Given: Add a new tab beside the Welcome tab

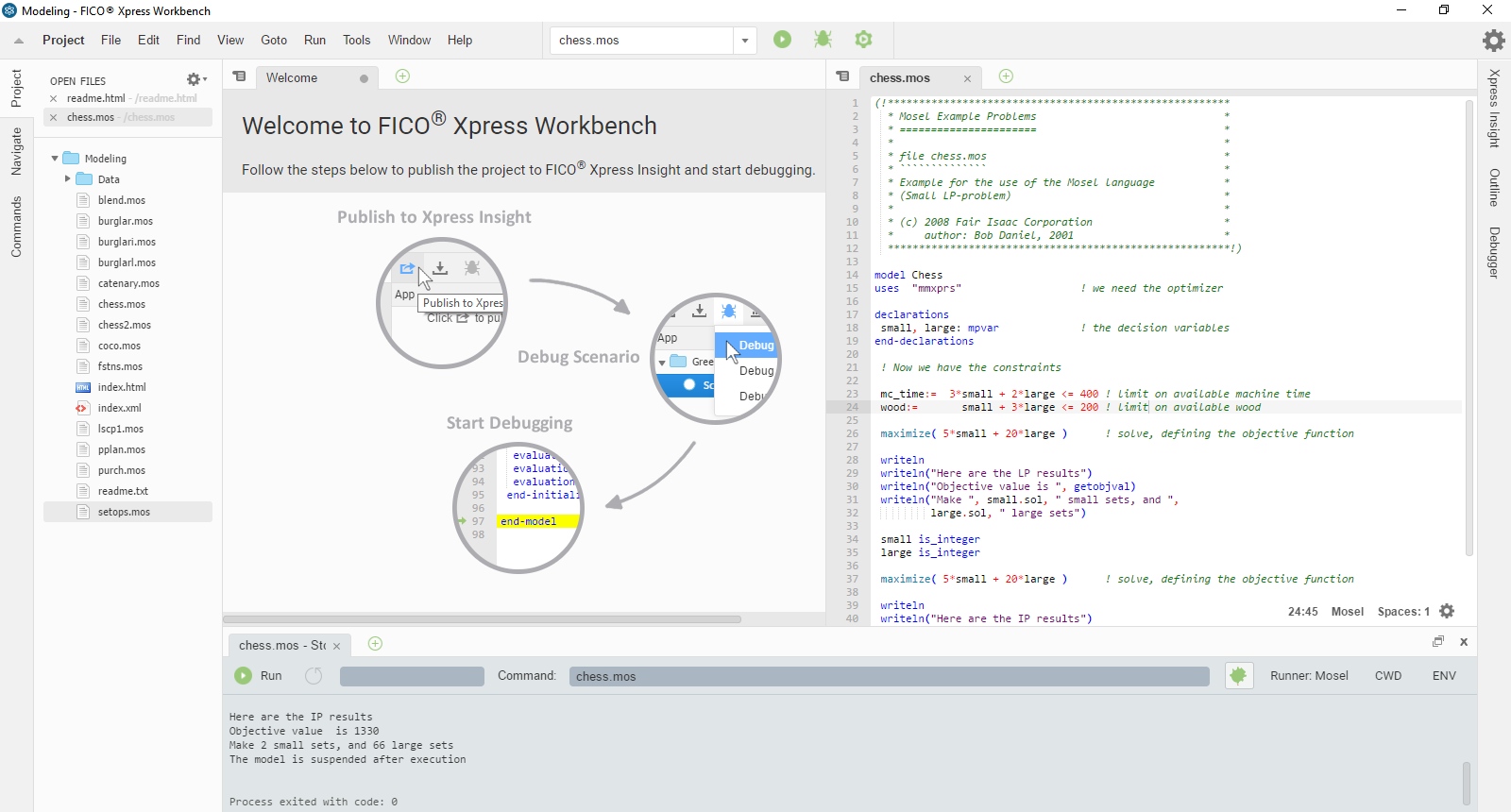Looking at the screenshot, I should (402, 76).
